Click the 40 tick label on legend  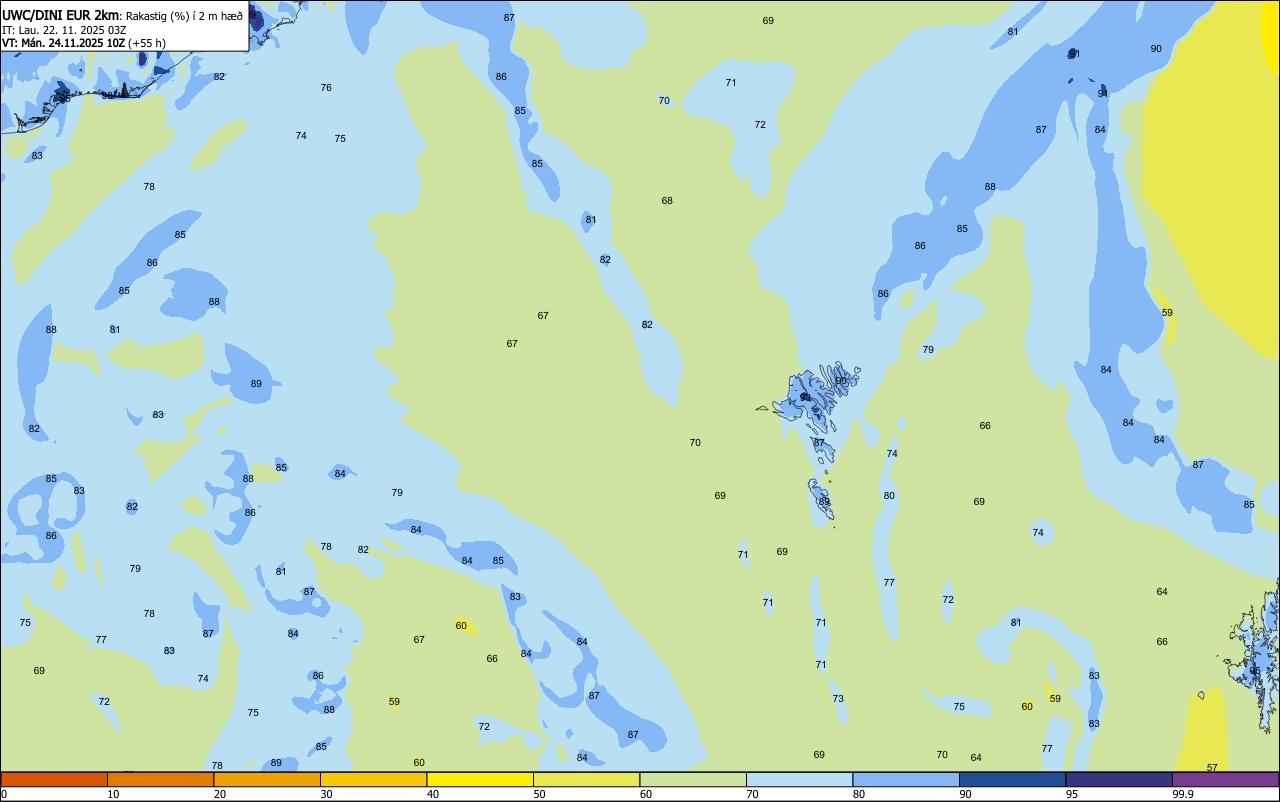[x=433, y=794]
